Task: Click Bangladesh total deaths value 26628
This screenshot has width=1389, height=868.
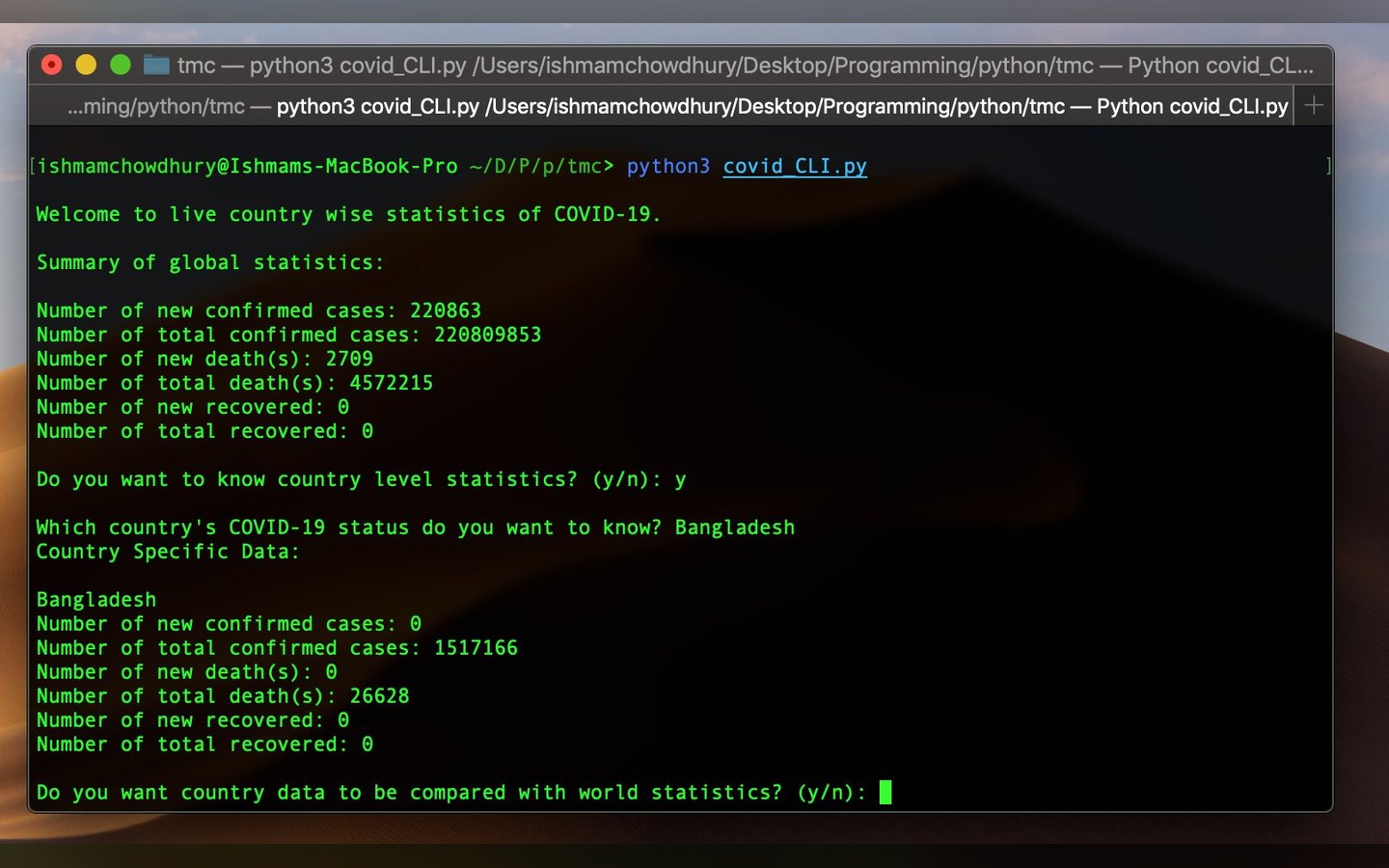Action: tap(379, 696)
